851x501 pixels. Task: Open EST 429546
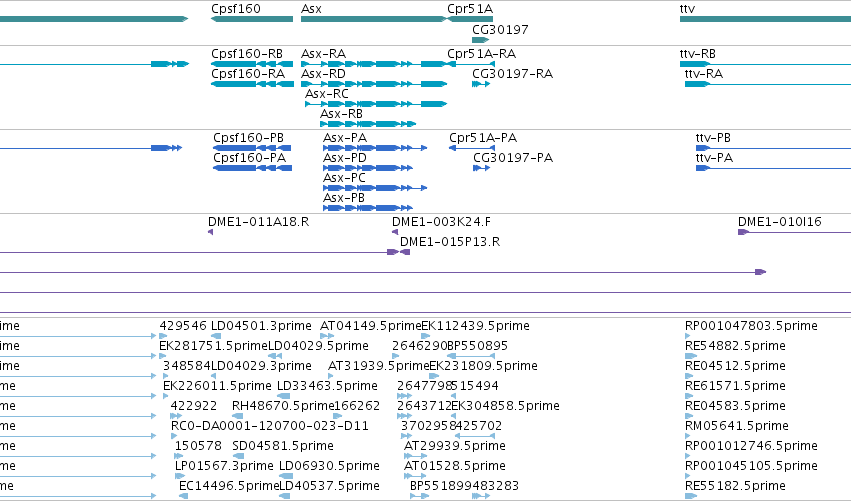183,326
